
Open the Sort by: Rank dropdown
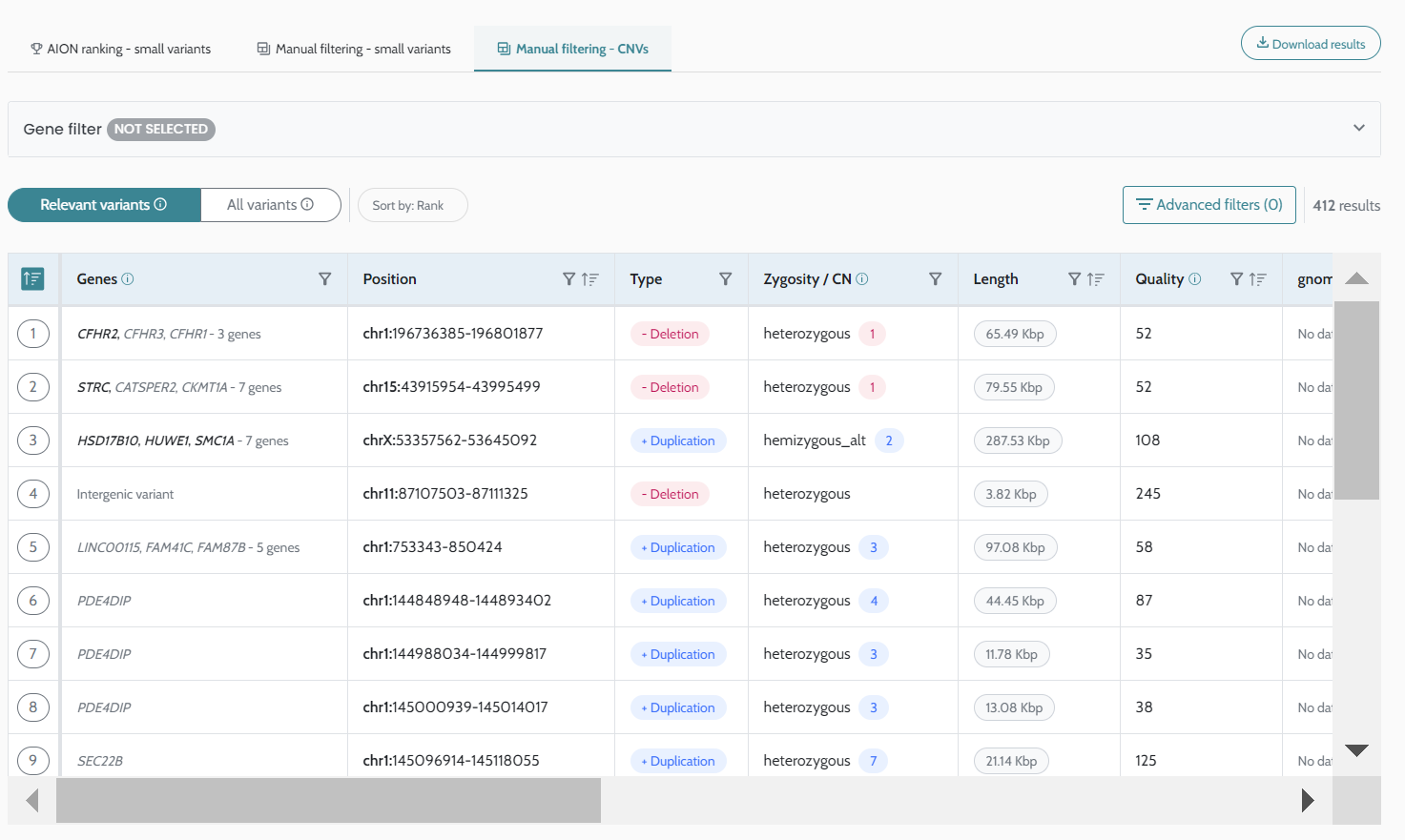click(412, 205)
